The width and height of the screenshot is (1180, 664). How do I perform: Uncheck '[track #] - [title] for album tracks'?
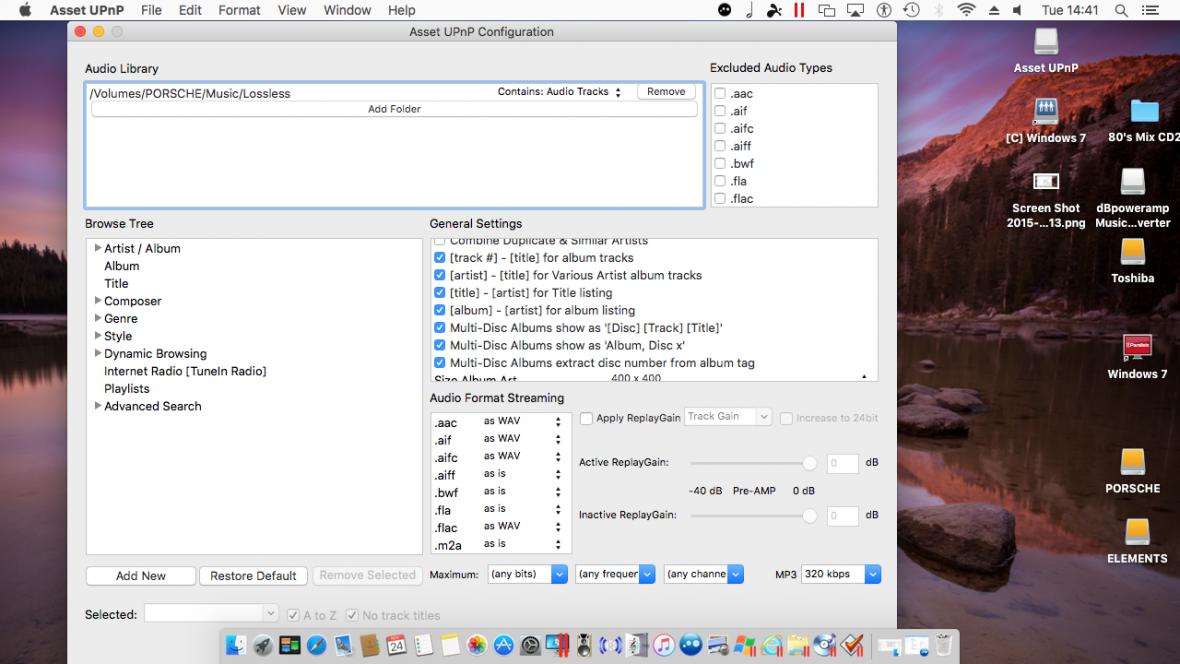[440, 258]
